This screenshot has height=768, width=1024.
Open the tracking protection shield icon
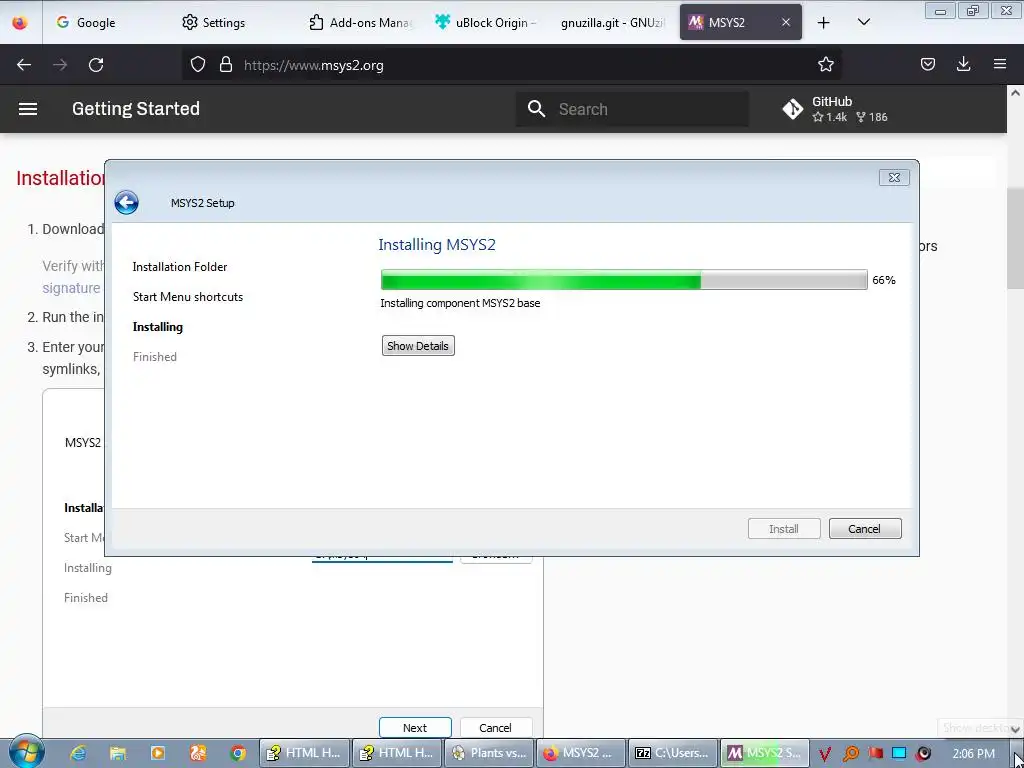(x=198, y=65)
